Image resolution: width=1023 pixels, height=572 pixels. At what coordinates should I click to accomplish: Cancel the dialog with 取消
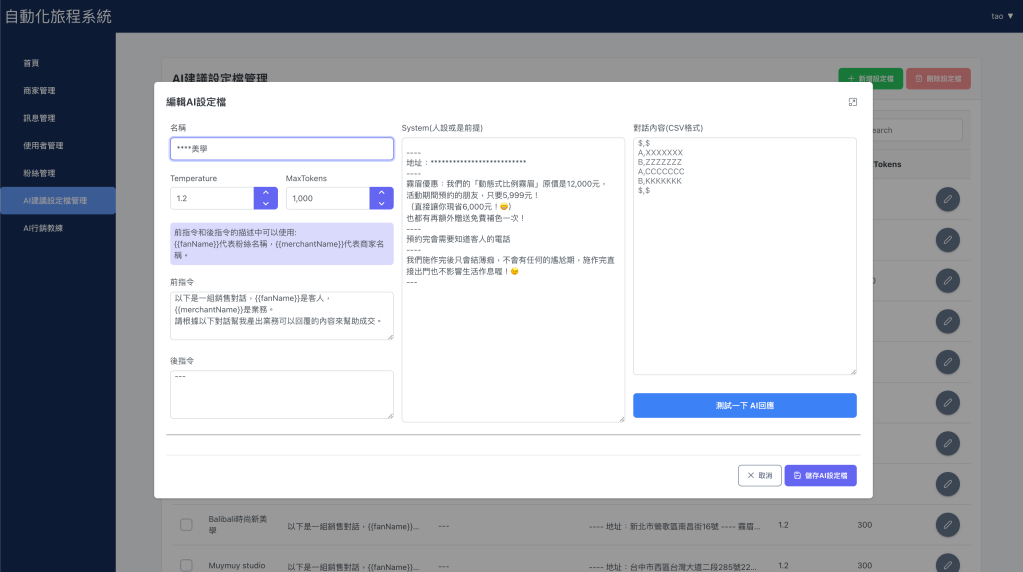tap(759, 476)
